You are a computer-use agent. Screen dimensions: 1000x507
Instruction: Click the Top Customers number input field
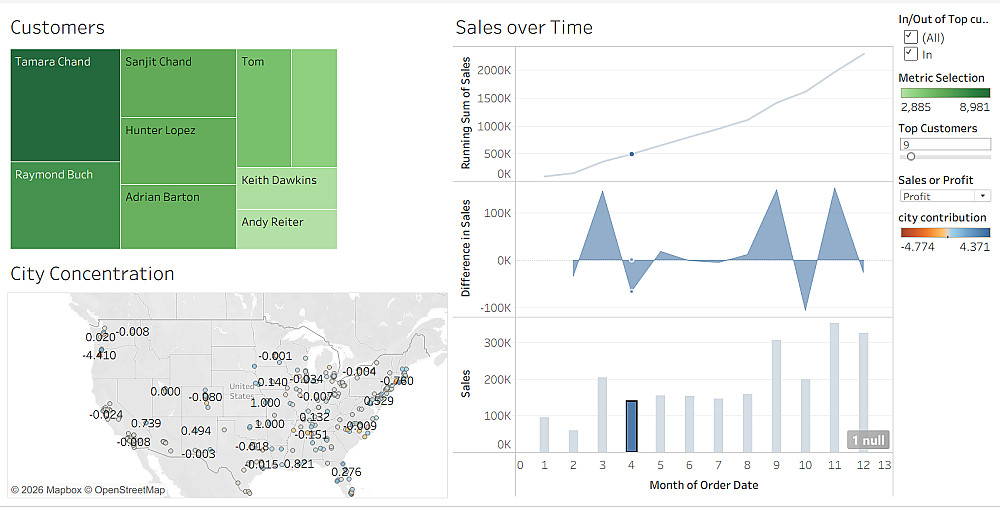945,145
